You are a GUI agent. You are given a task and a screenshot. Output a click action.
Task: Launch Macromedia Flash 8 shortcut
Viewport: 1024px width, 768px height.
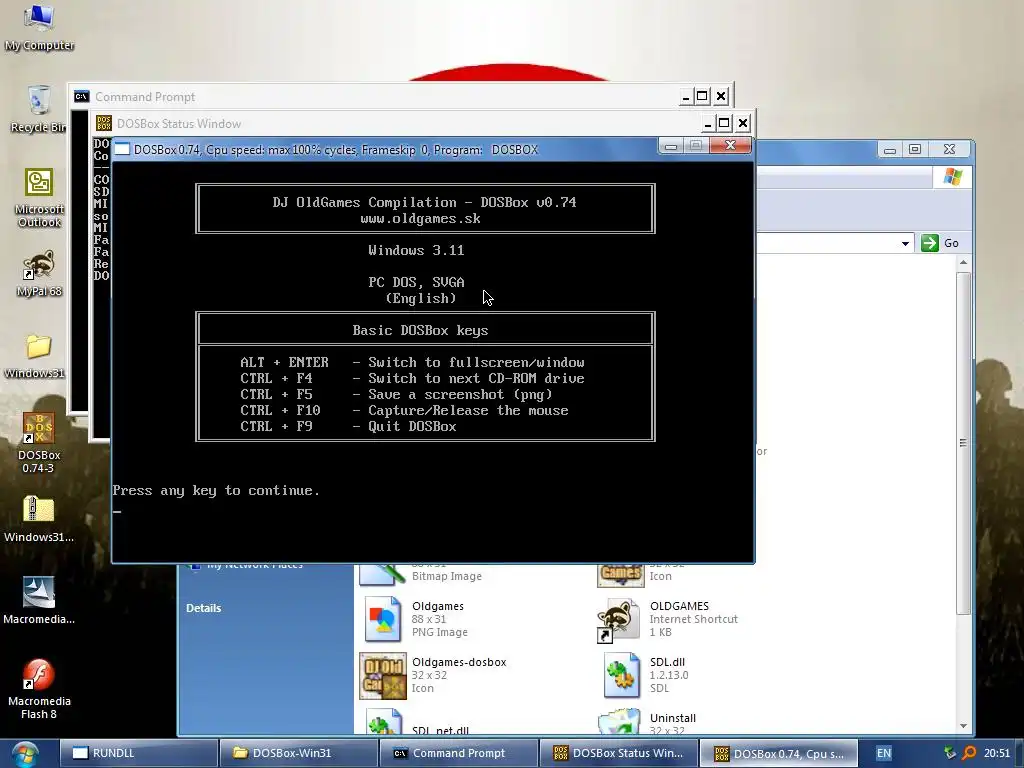pos(39,689)
